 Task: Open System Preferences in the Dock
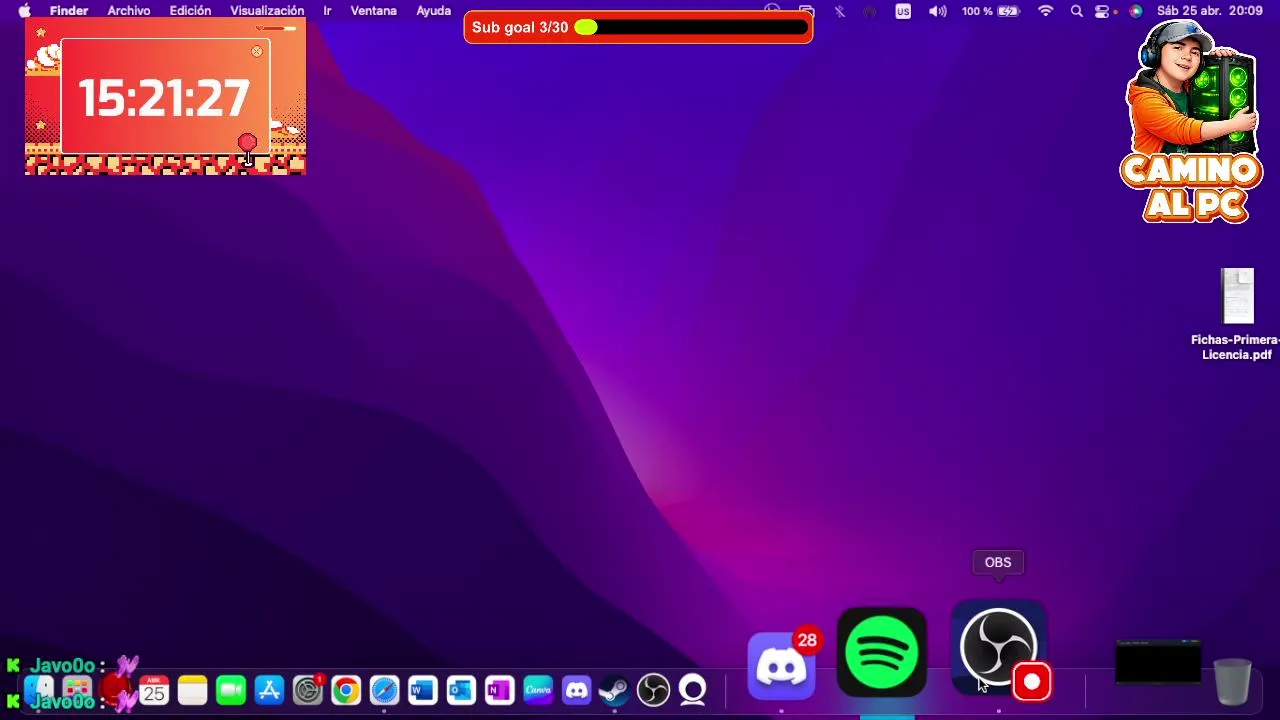308,690
